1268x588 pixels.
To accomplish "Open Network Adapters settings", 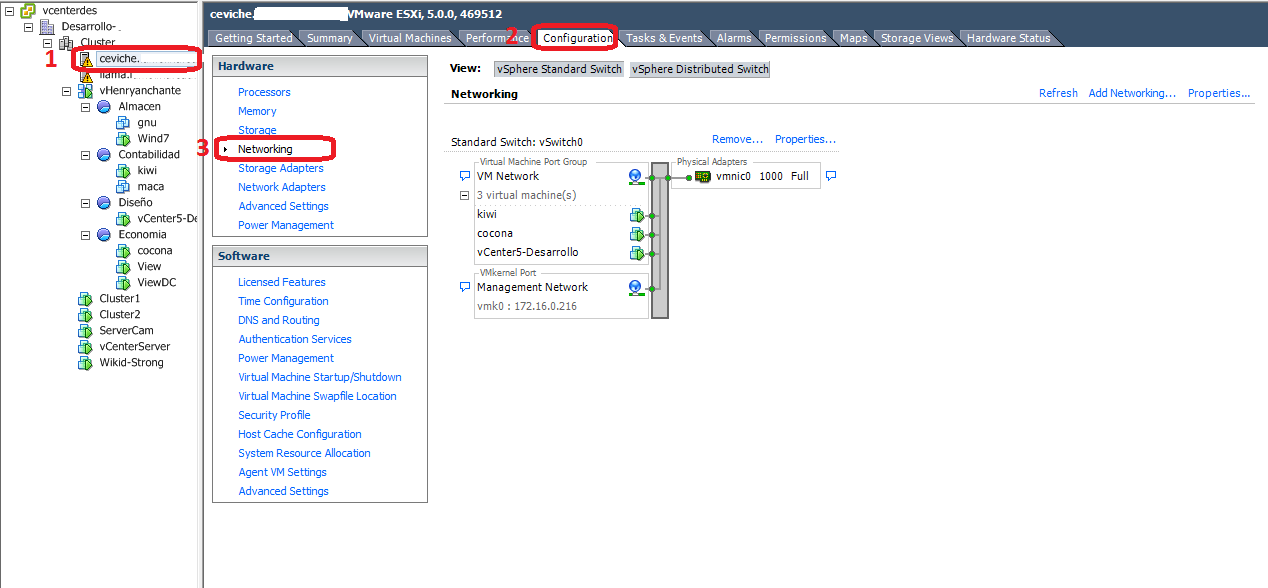I will (x=282, y=187).
